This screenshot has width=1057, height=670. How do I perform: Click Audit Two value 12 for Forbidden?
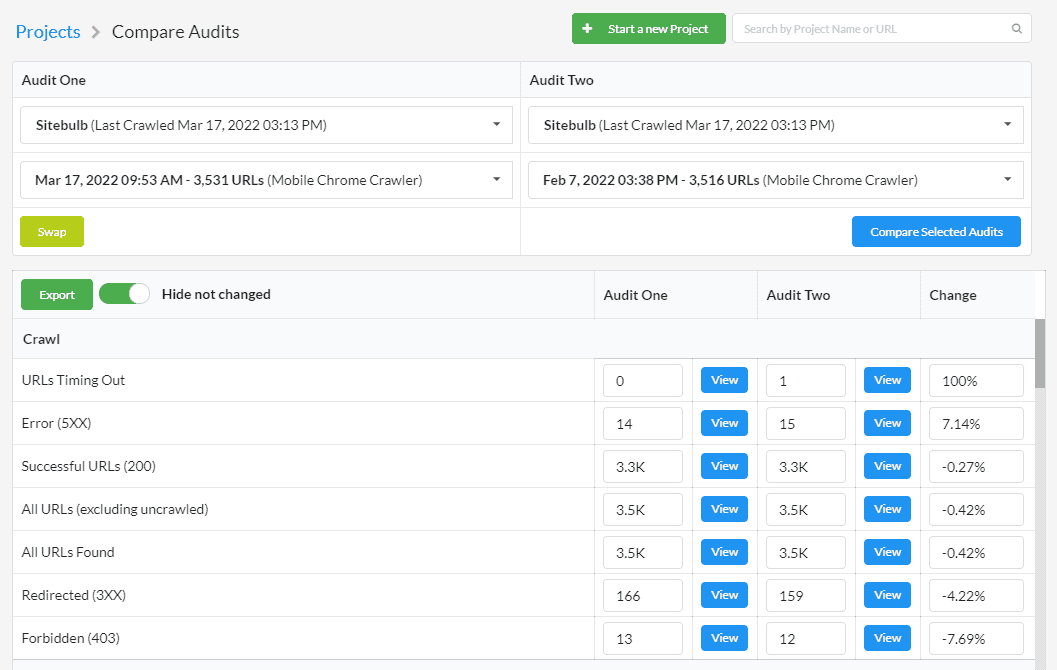[806, 639]
